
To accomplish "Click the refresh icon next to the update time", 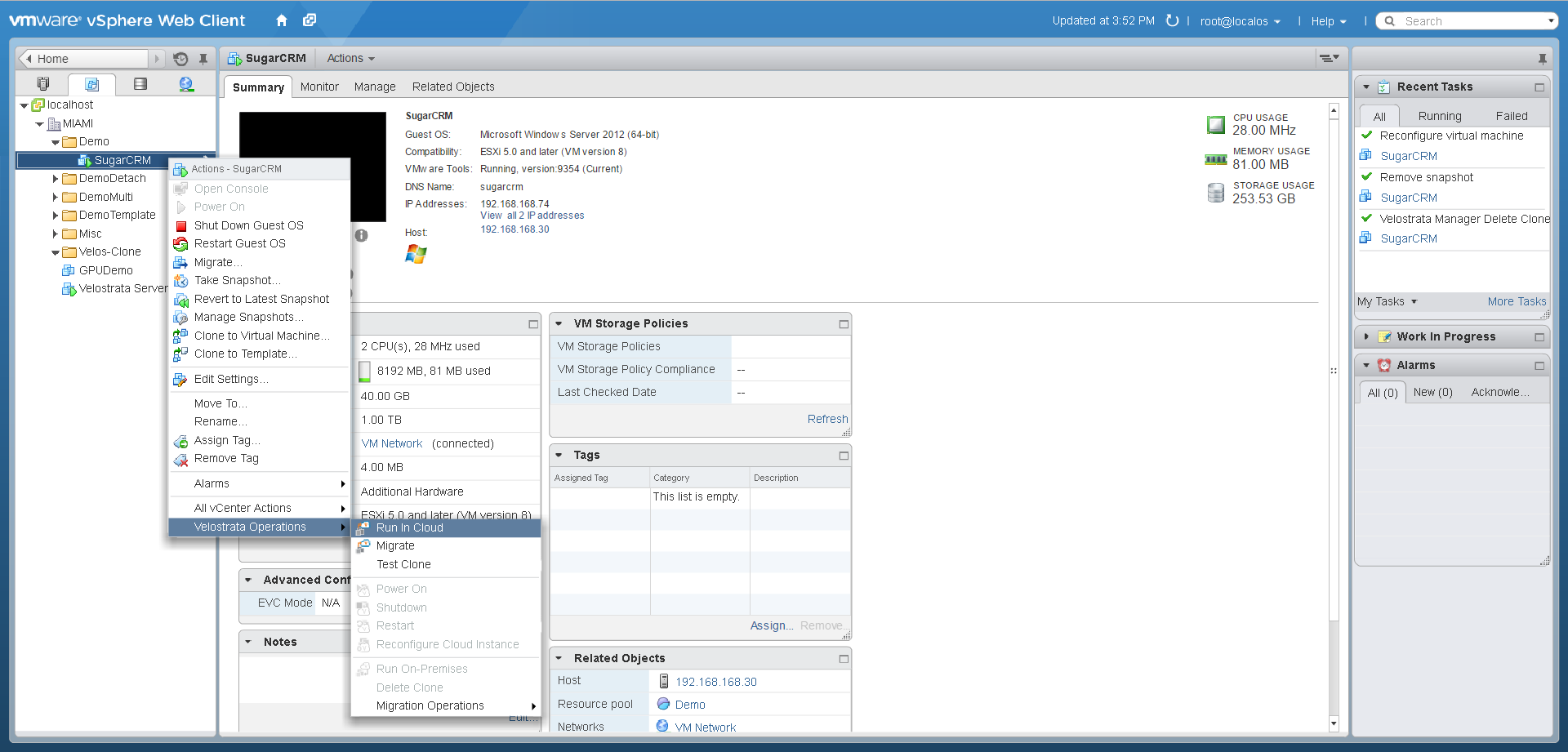I will [1172, 20].
